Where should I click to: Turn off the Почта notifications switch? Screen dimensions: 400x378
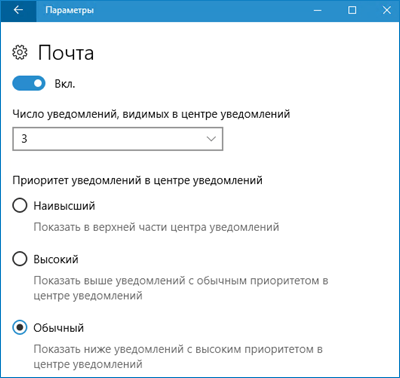pyautogui.click(x=29, y=83)
